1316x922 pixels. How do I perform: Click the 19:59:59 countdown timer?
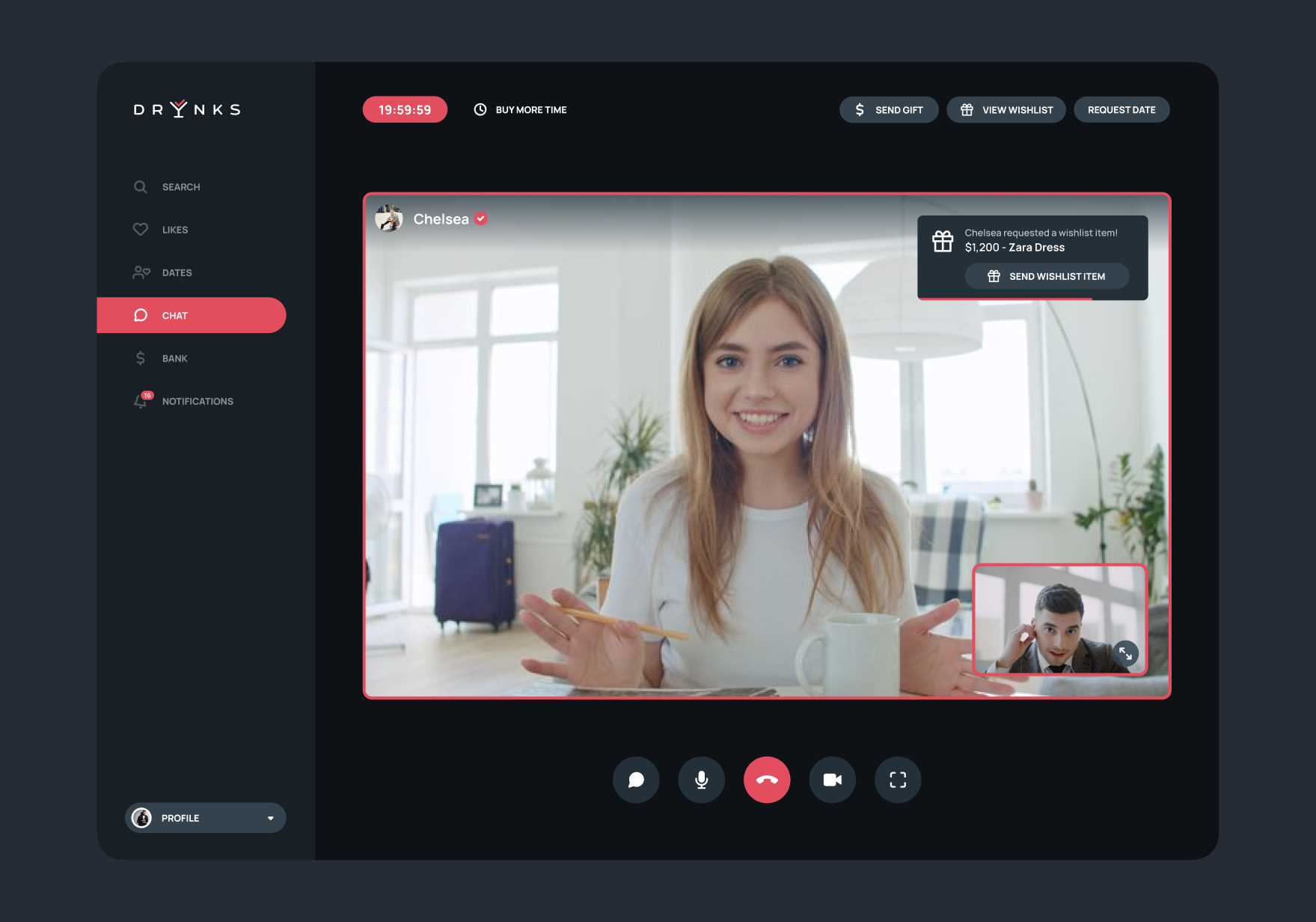tap(405, 109)
